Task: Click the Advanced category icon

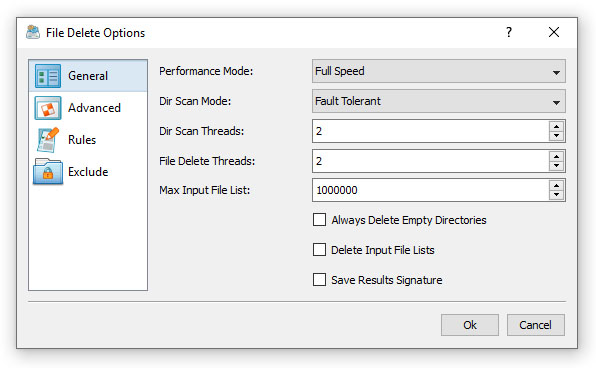Action: click(x=48, y=108)
